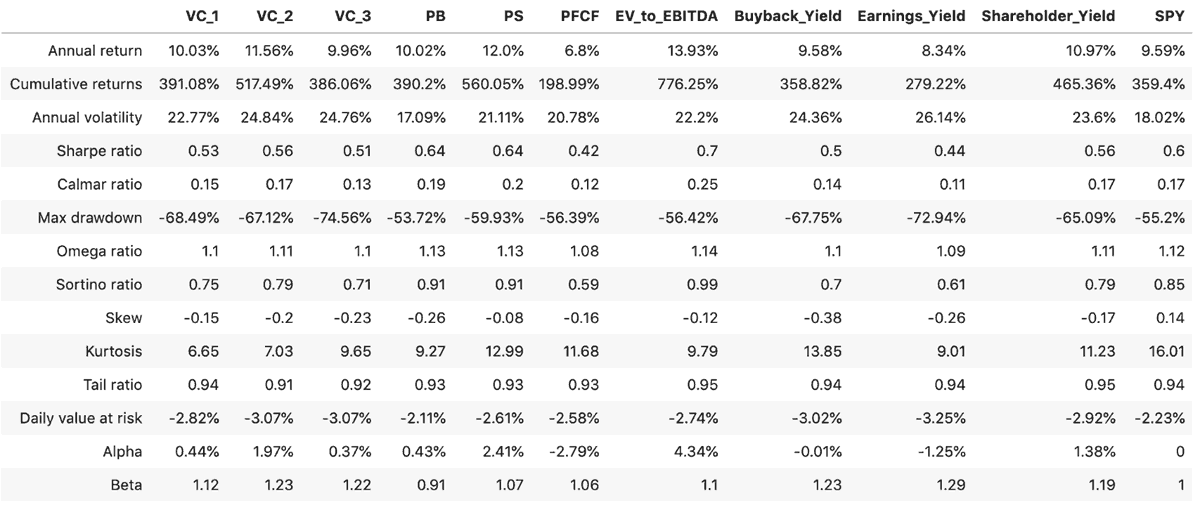Image resolution: width=1200 pixels, height=505 pixels.
Task: Click the VC_1 column header
Action: point(204,17)
